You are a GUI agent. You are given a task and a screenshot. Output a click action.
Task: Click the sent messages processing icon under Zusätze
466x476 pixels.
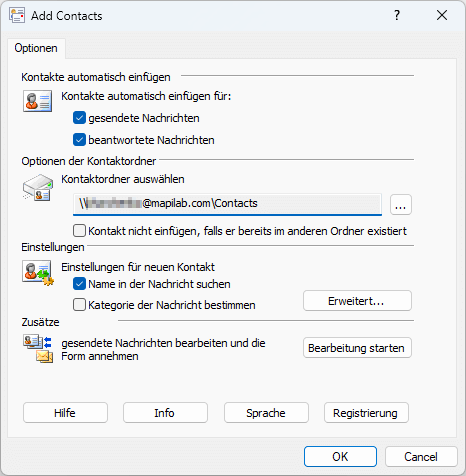point(38,349)
